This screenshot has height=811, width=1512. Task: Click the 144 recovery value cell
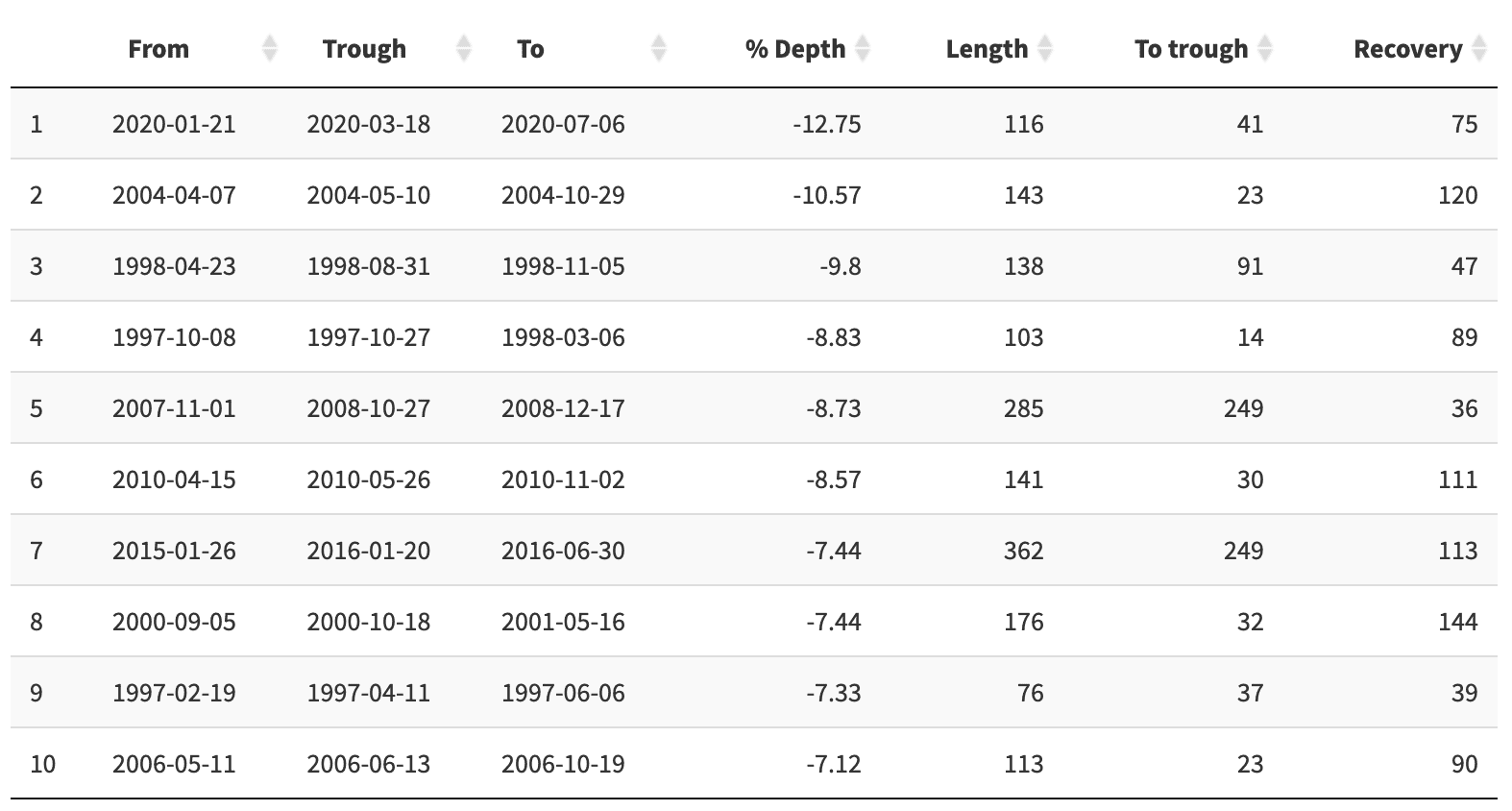point(1458,622)
